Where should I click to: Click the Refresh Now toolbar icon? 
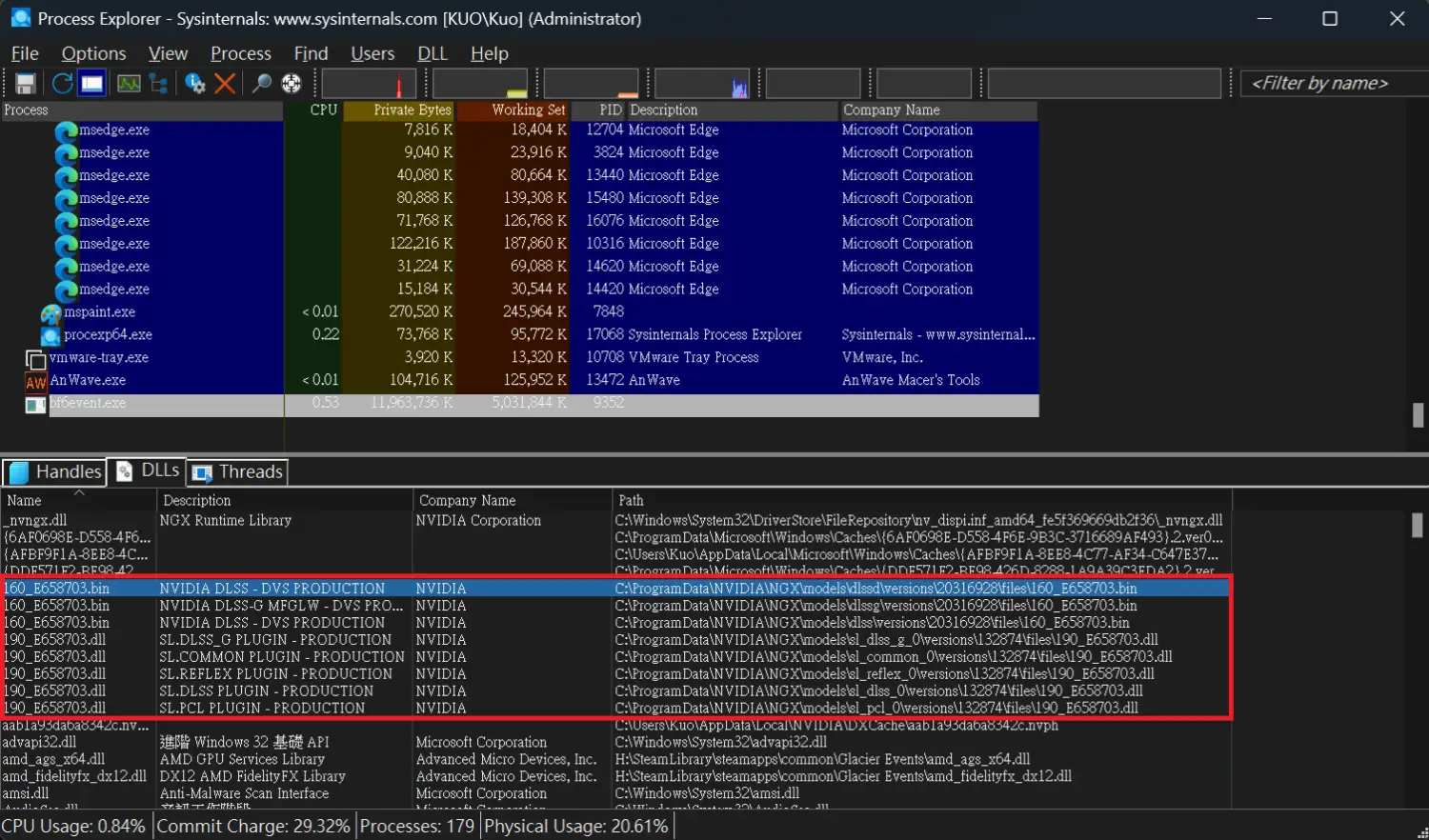click(62, 84)
